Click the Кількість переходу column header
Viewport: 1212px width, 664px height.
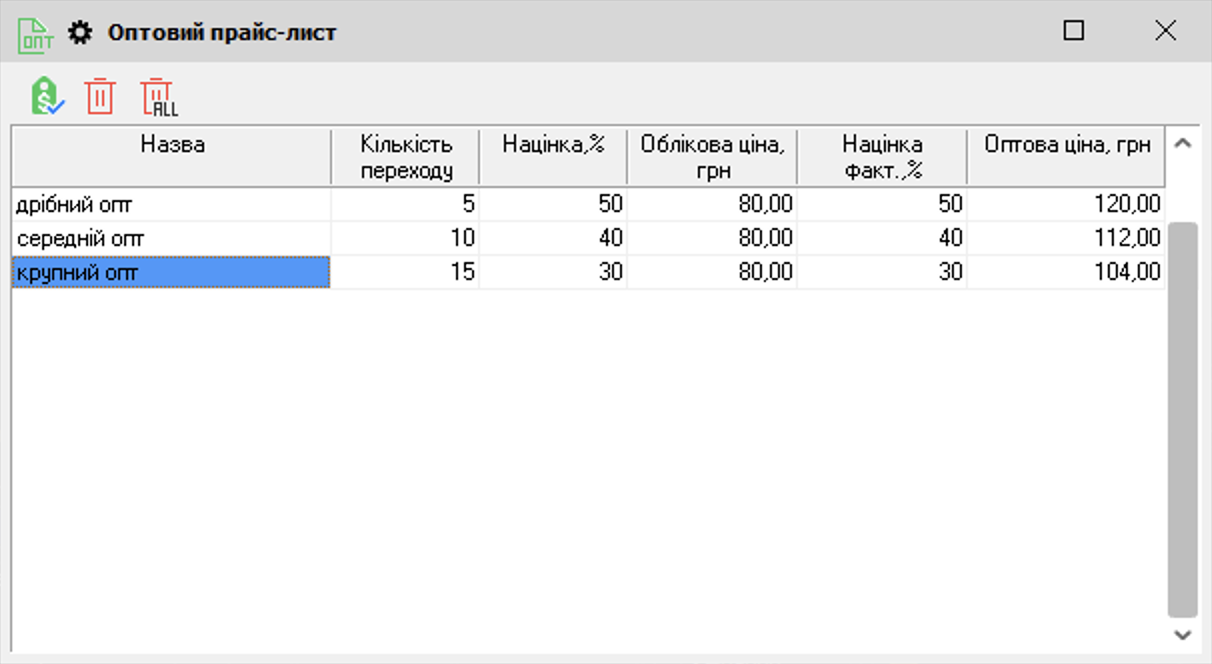(406, 153)
